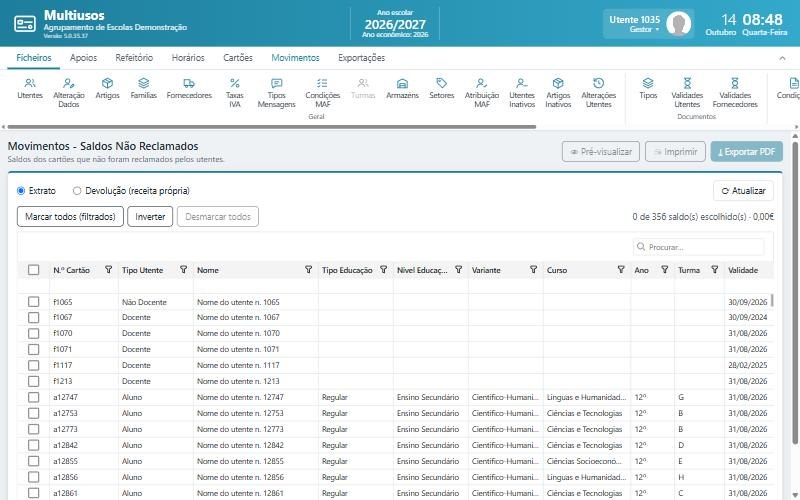The width and height of the screenshot is (800, 500).
Task: Open Alteração Dados tool
Action: pyautogui.click(x=68, y=92)
